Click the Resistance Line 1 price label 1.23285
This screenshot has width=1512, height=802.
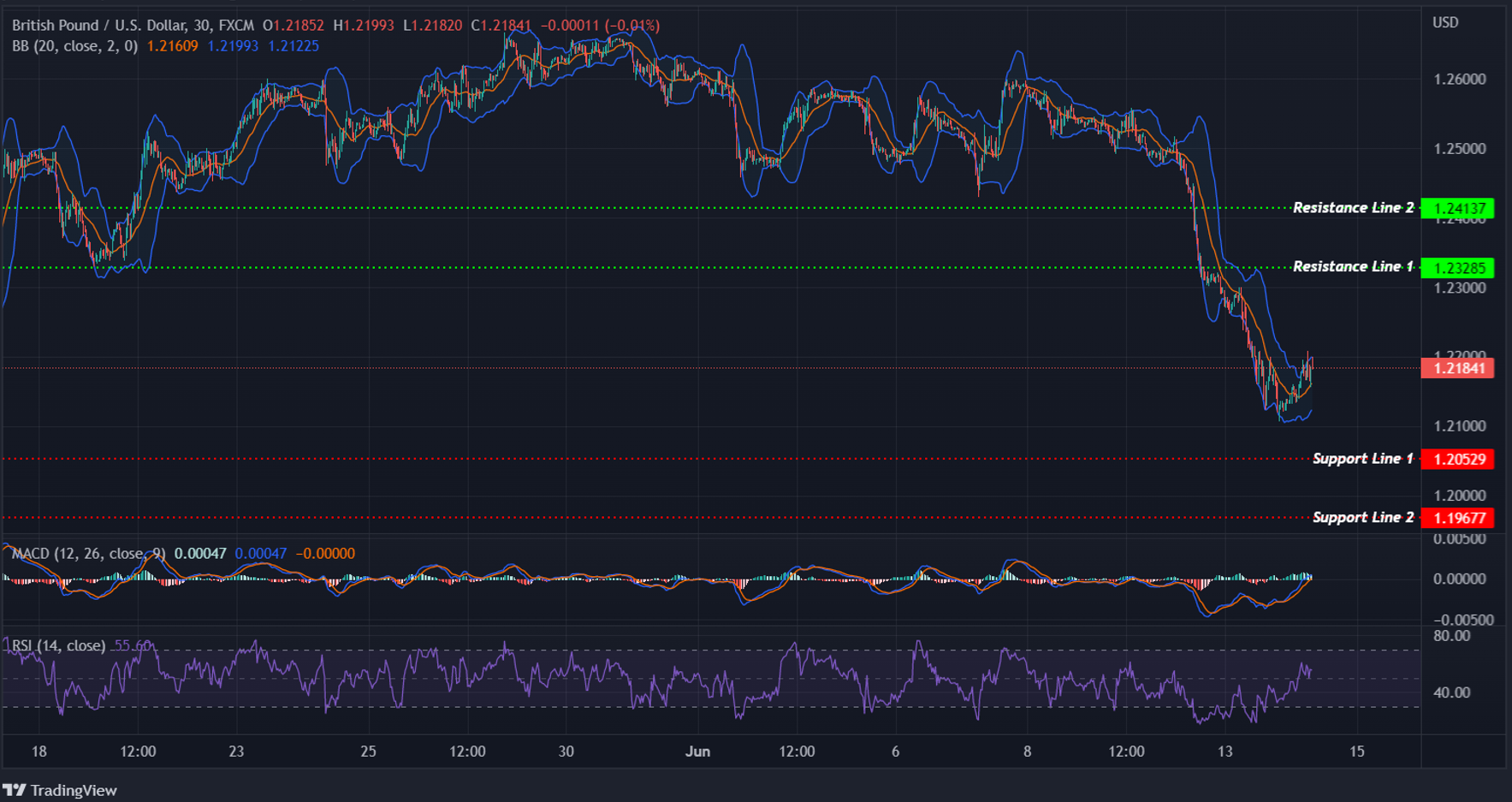coord(1459,267)
